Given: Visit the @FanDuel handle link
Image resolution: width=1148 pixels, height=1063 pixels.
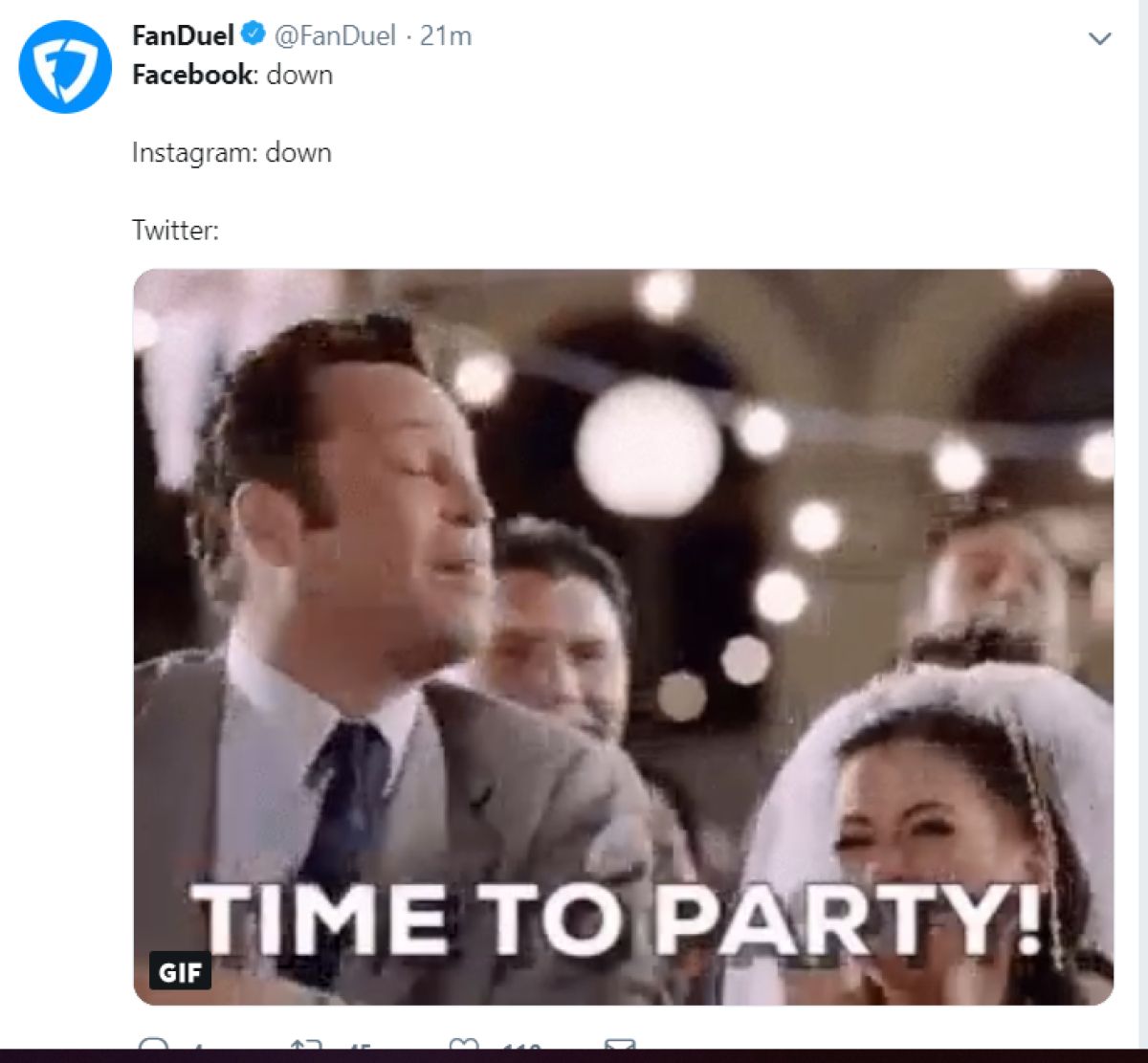Looking at the screenshot, I should pyautogui.click(x=335, y=35).
